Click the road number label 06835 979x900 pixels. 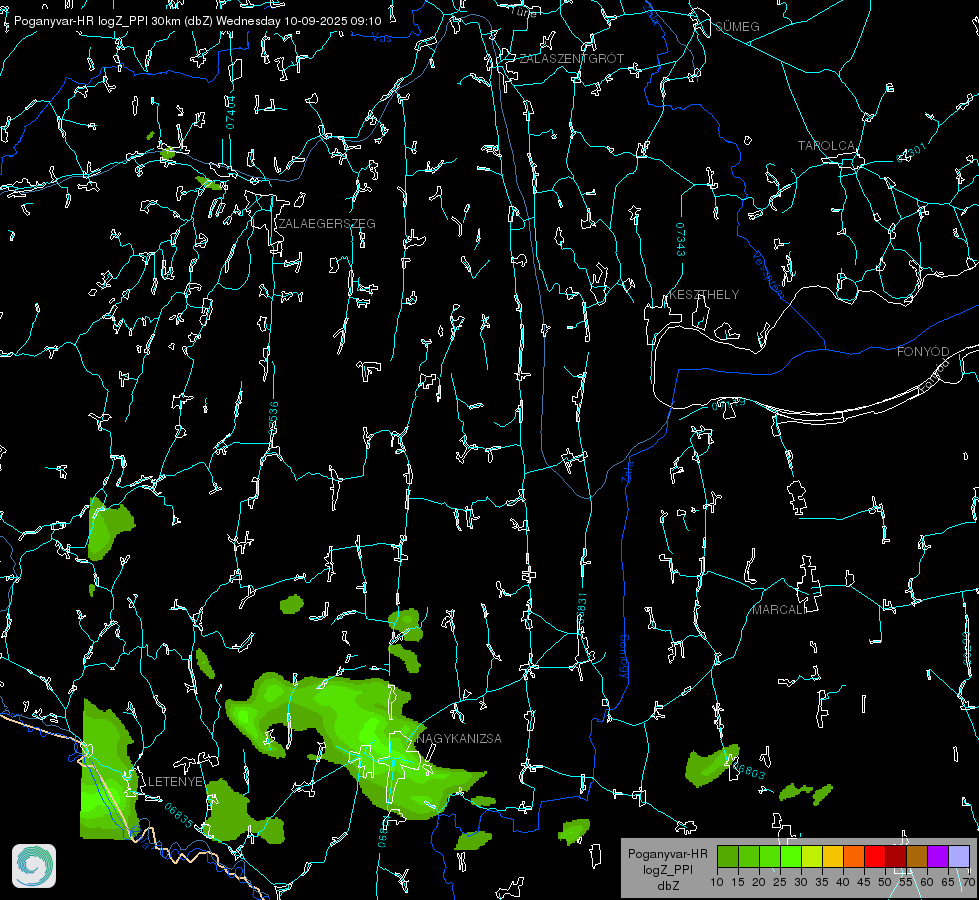tap(179, 816)
